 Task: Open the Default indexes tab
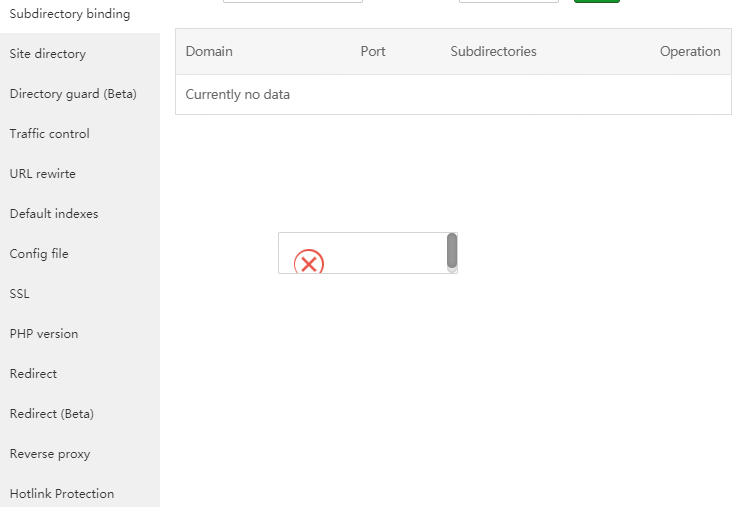coord(54,214)
